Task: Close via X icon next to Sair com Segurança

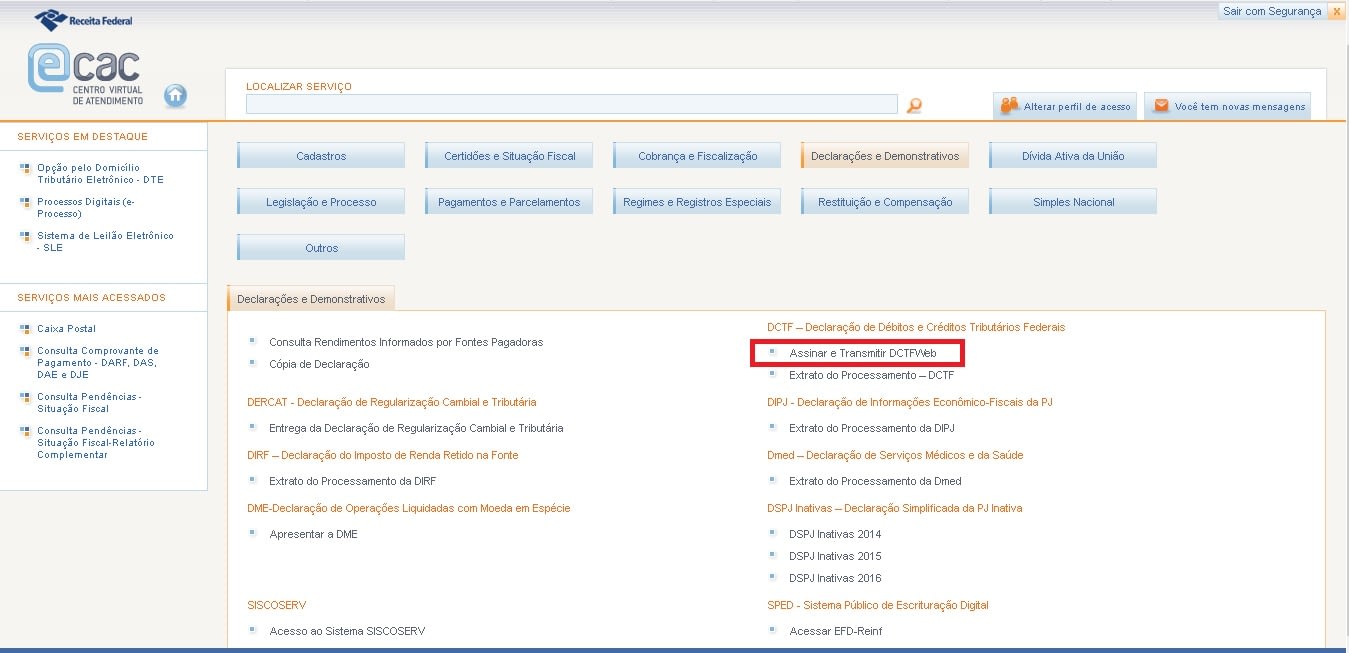Action: point(1336,11)
